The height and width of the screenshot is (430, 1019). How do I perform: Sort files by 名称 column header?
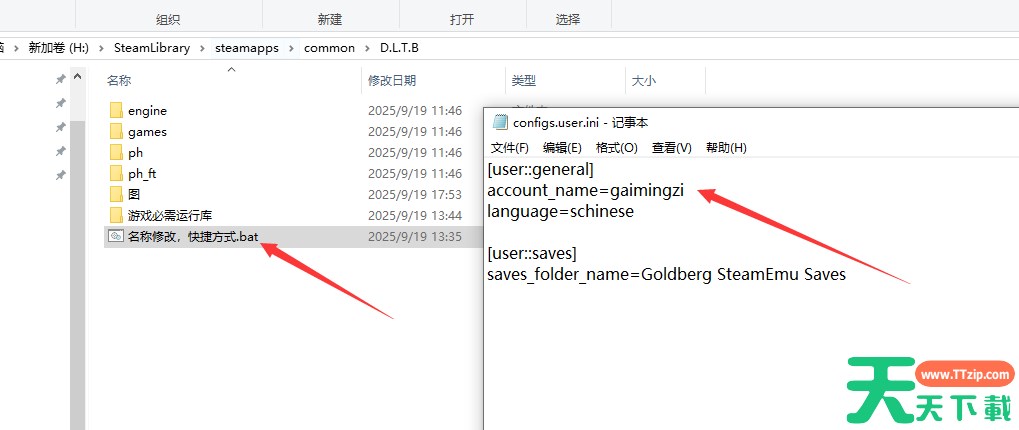click(119, 80)
